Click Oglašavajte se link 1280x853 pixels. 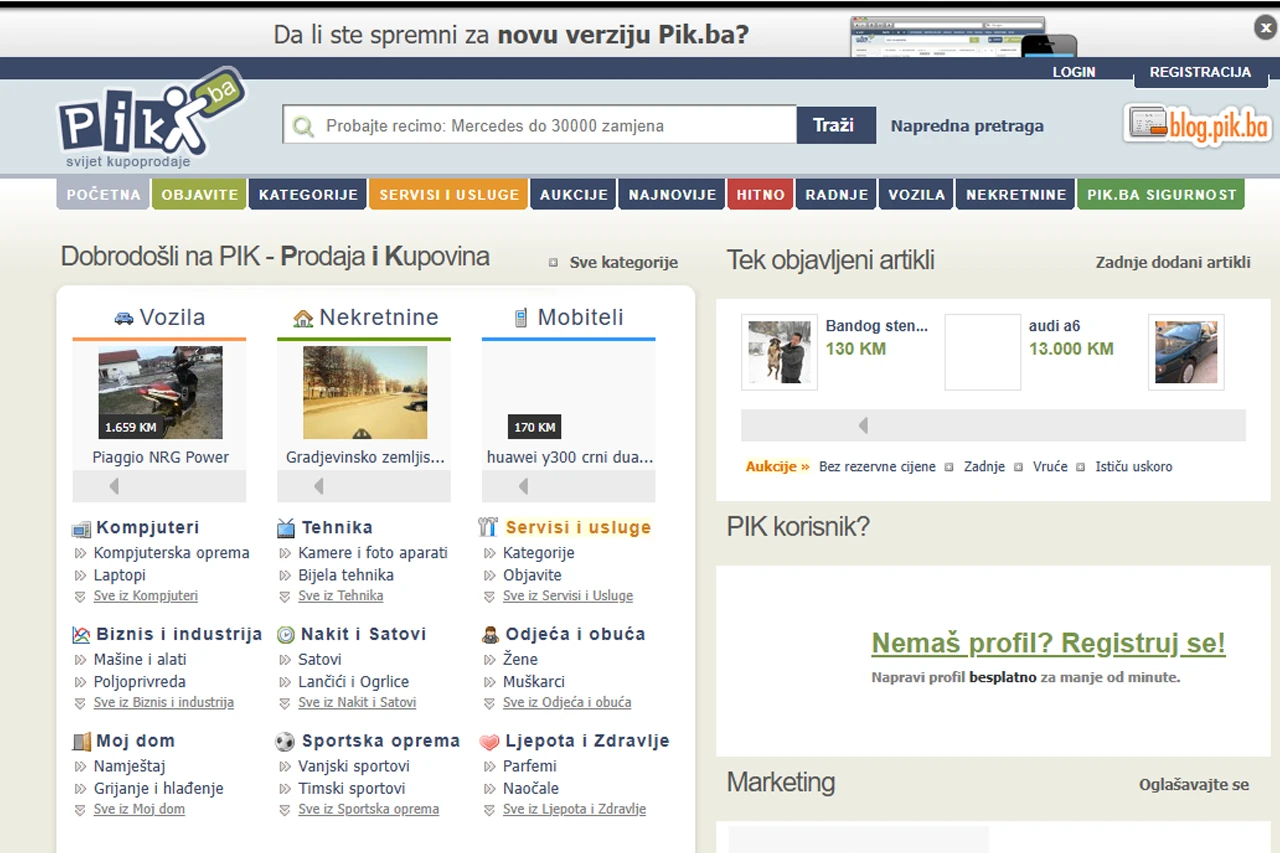tap(1194, 784)
